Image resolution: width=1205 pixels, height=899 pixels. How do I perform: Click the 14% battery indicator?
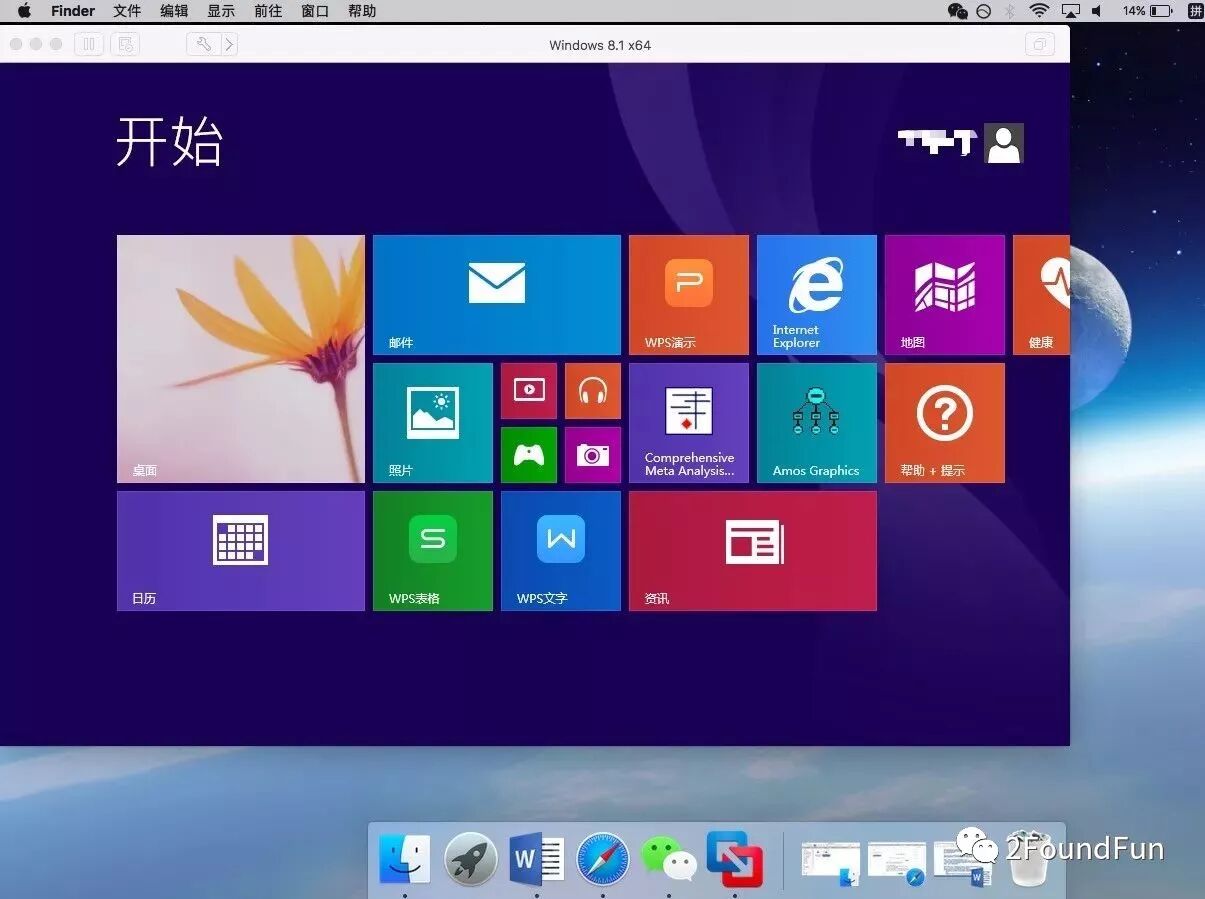point(1146,11)
